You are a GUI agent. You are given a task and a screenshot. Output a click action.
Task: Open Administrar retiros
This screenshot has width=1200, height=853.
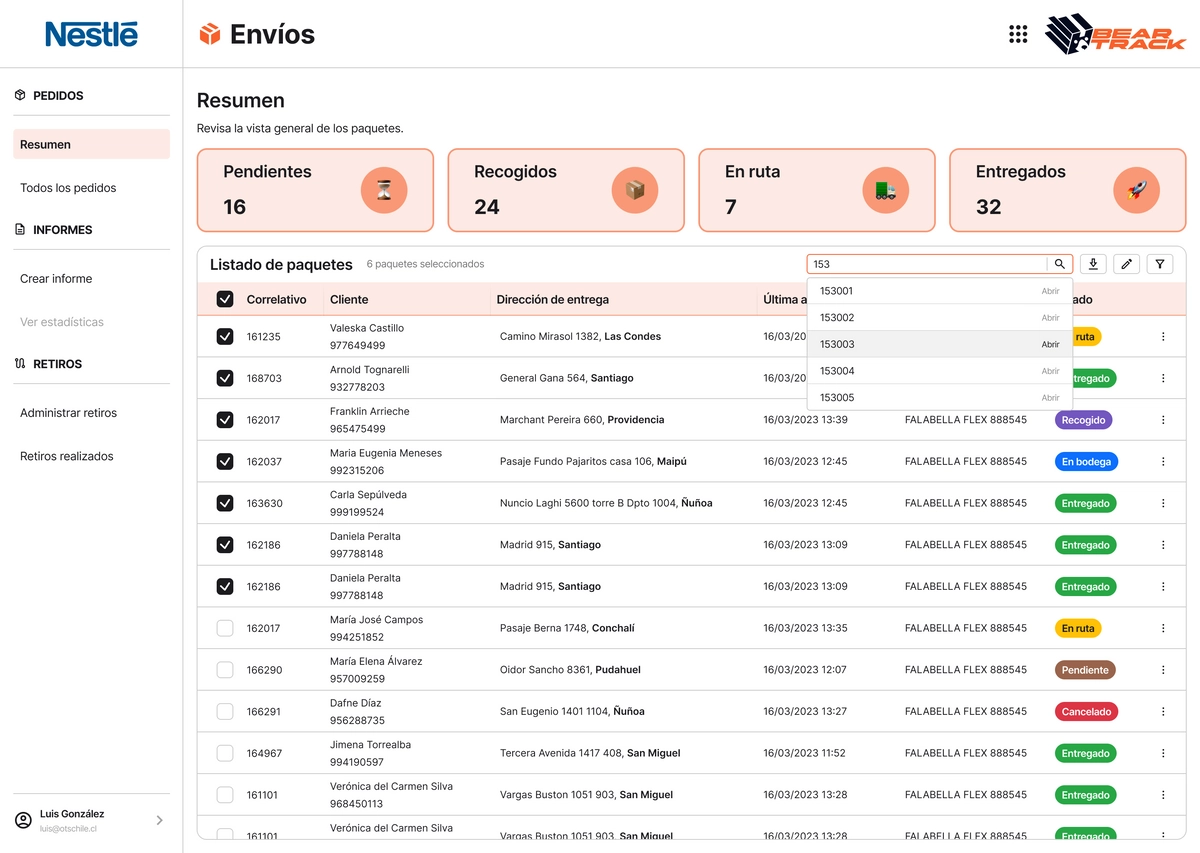68,413
